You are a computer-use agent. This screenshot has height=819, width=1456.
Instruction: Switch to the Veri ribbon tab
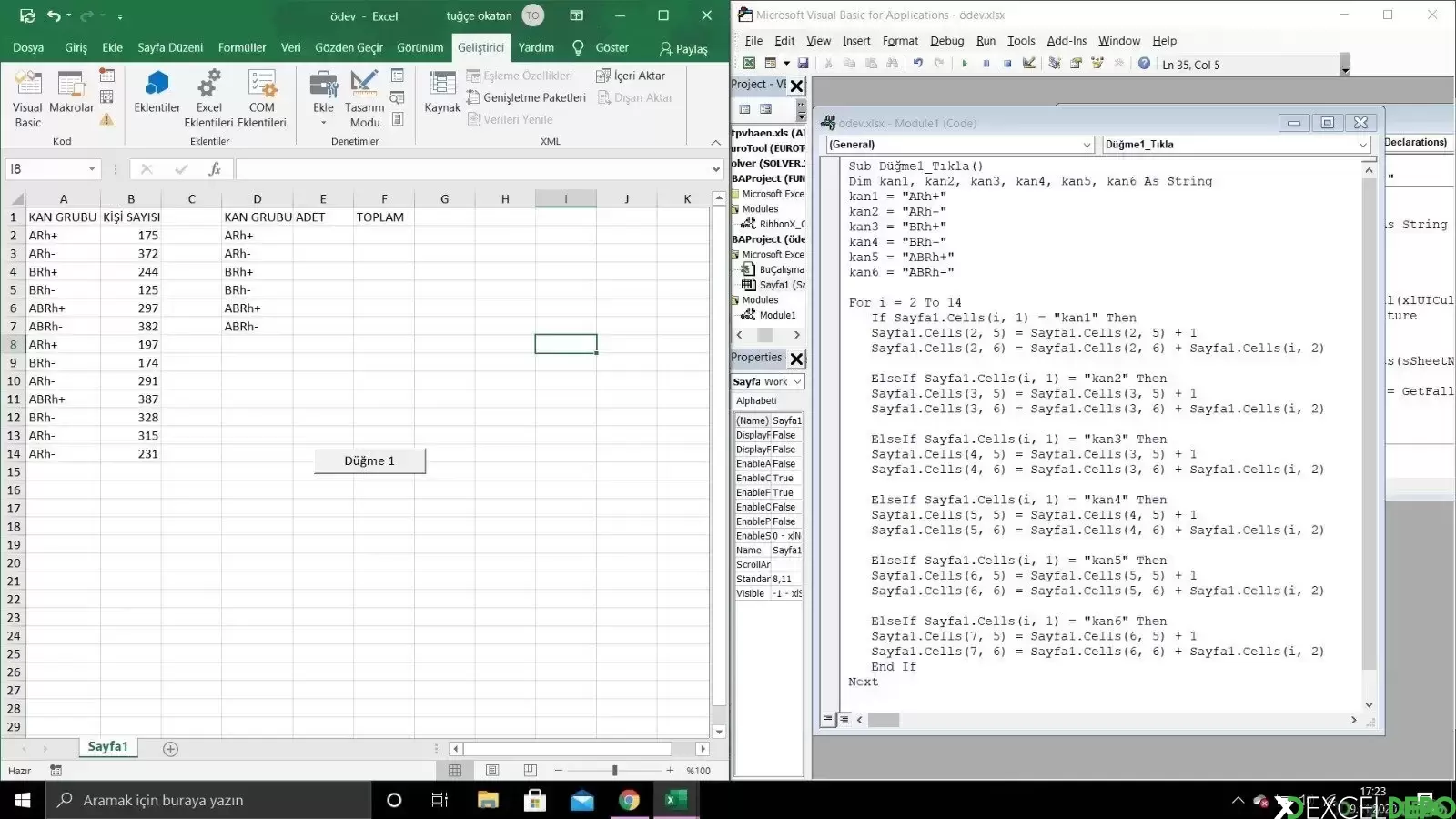point(290,47)
